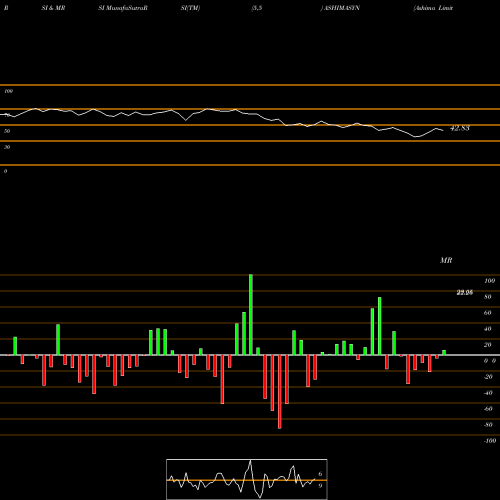Screen dimensions: 500x500
Task: Click the MR panel title label
Action: (446, 260)
